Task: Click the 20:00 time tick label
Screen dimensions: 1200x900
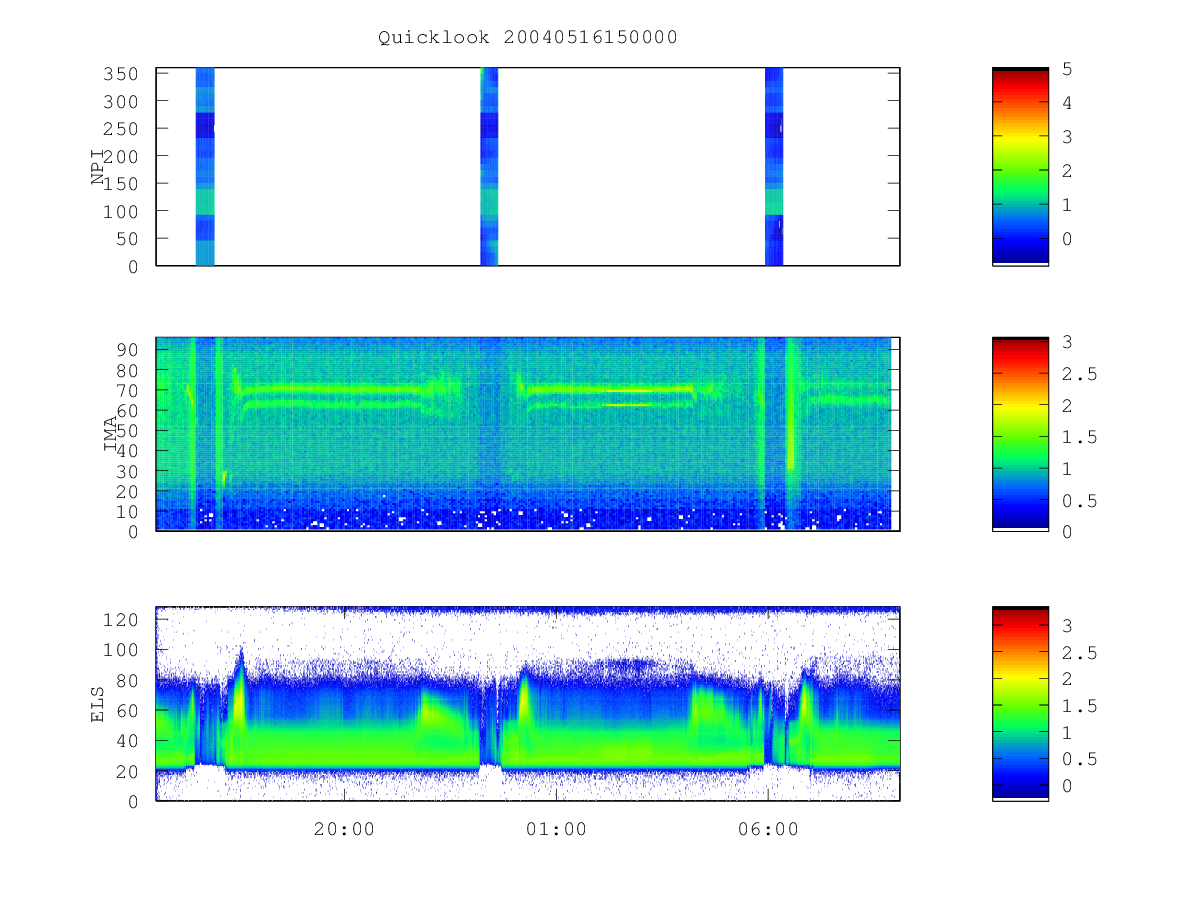Action: tap(345, 829)
